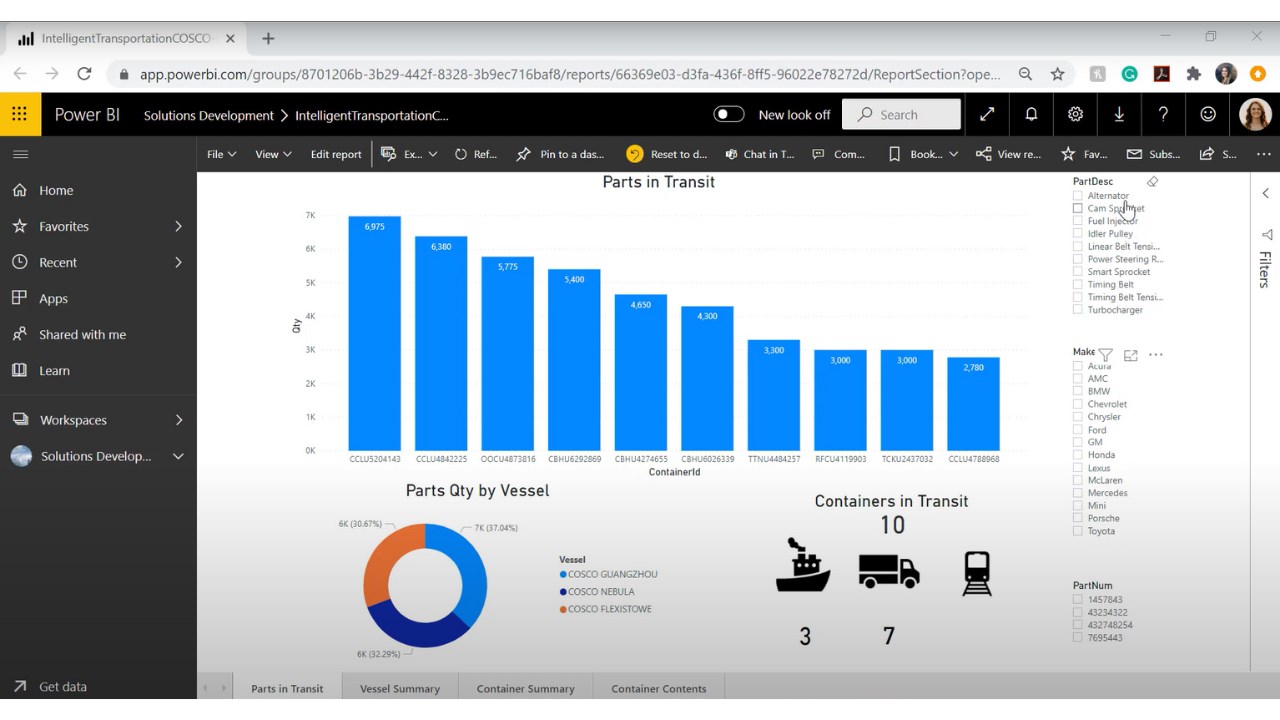Screen dimensions: 1280x720
Task: Expand the Export dropdown
Action: 409,154
